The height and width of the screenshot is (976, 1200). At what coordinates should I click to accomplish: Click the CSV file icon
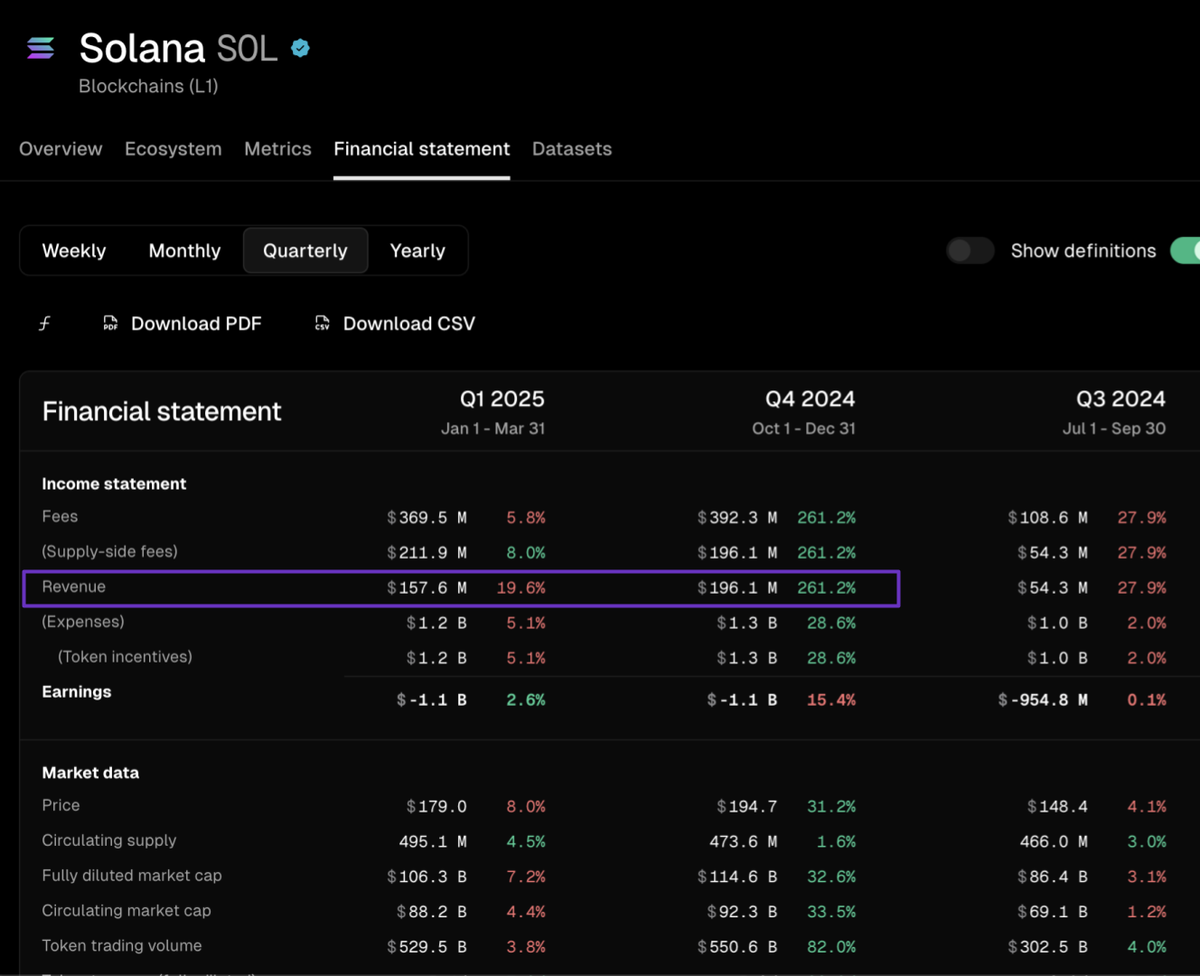(x=322, y=323)
